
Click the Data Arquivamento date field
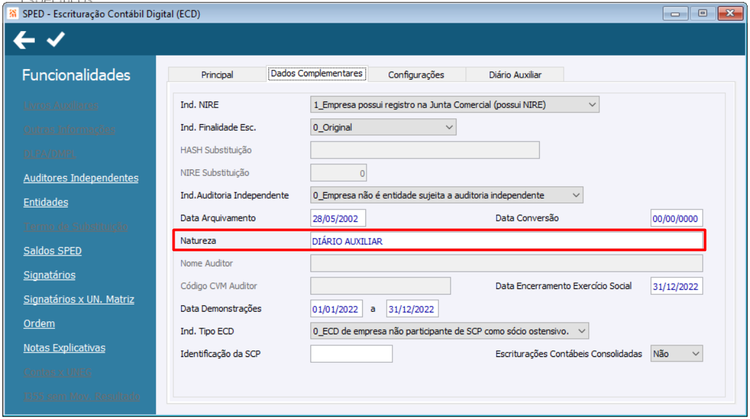point(338,218)
